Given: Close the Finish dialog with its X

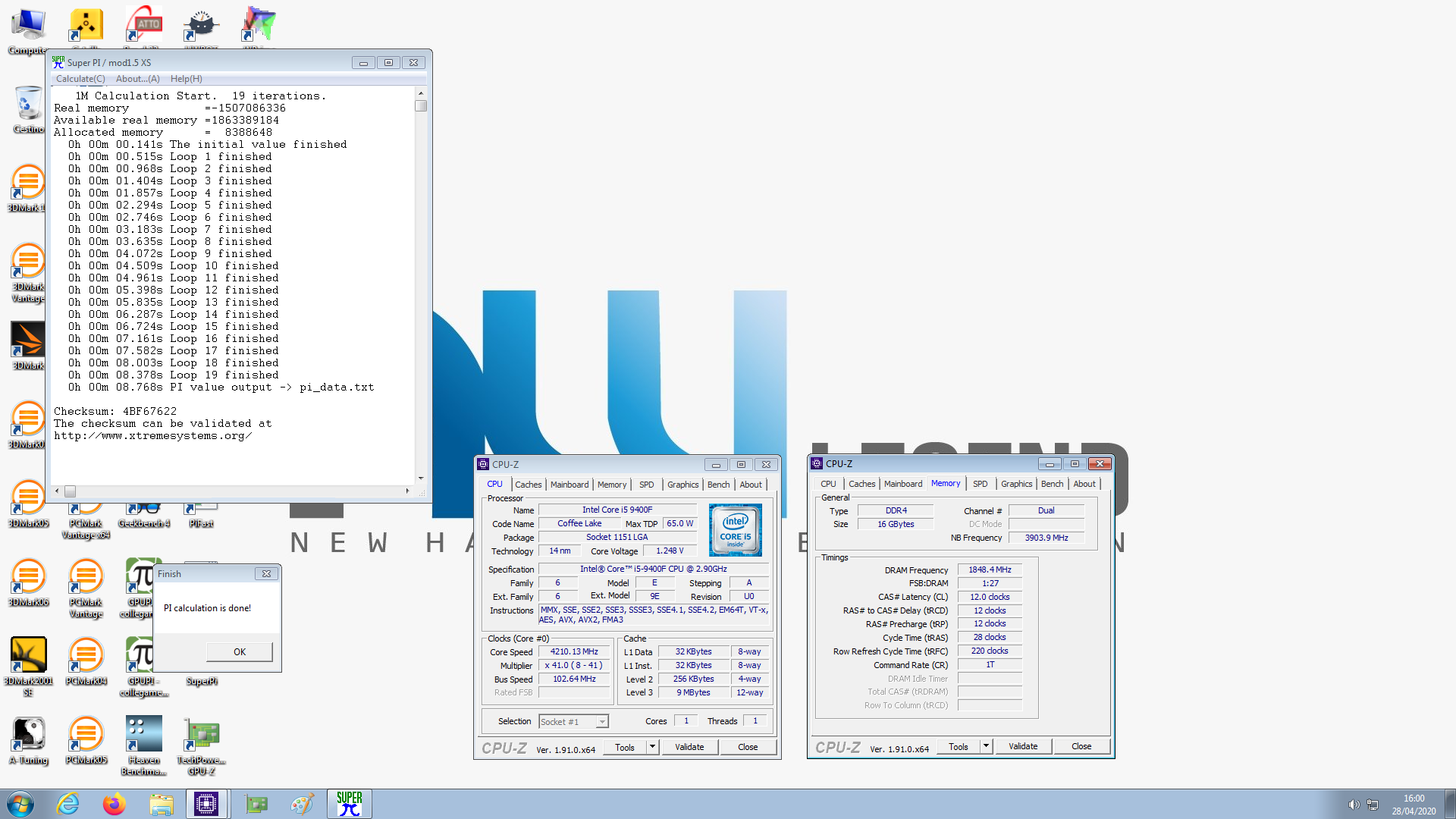Looking at the screenshot, I should coord(266,574).
